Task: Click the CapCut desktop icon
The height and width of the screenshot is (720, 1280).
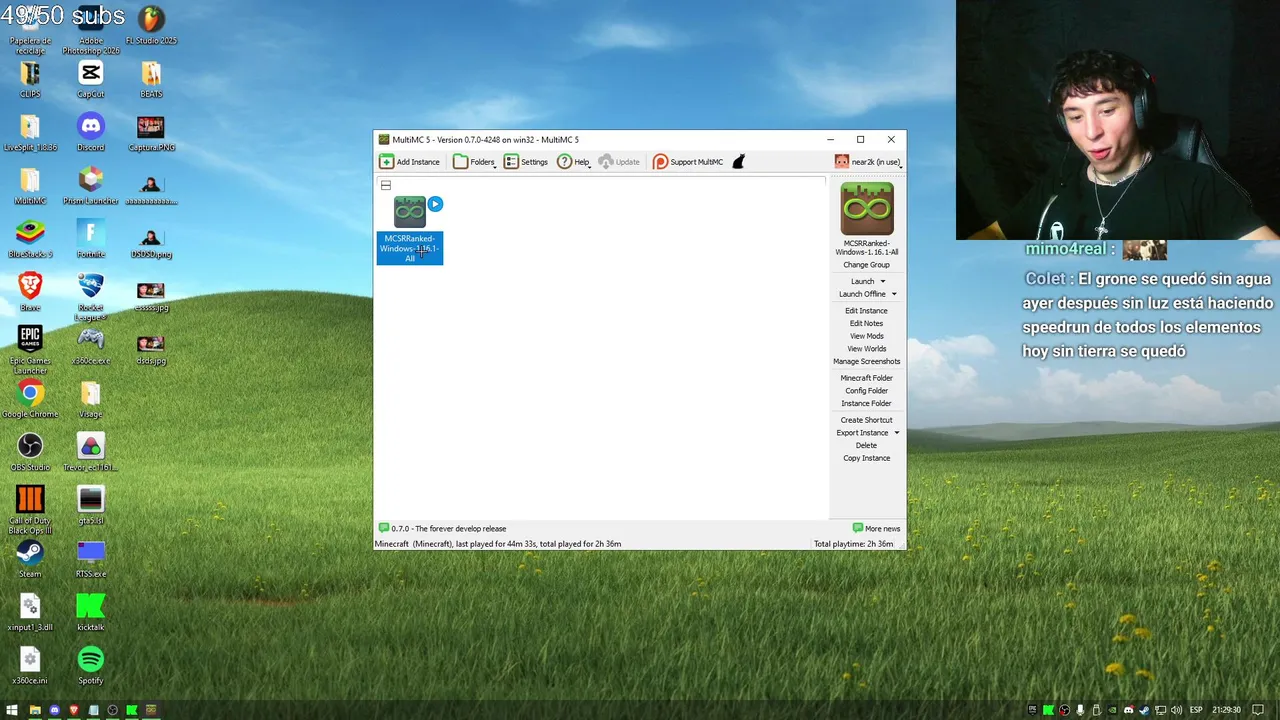Action: 91,80
